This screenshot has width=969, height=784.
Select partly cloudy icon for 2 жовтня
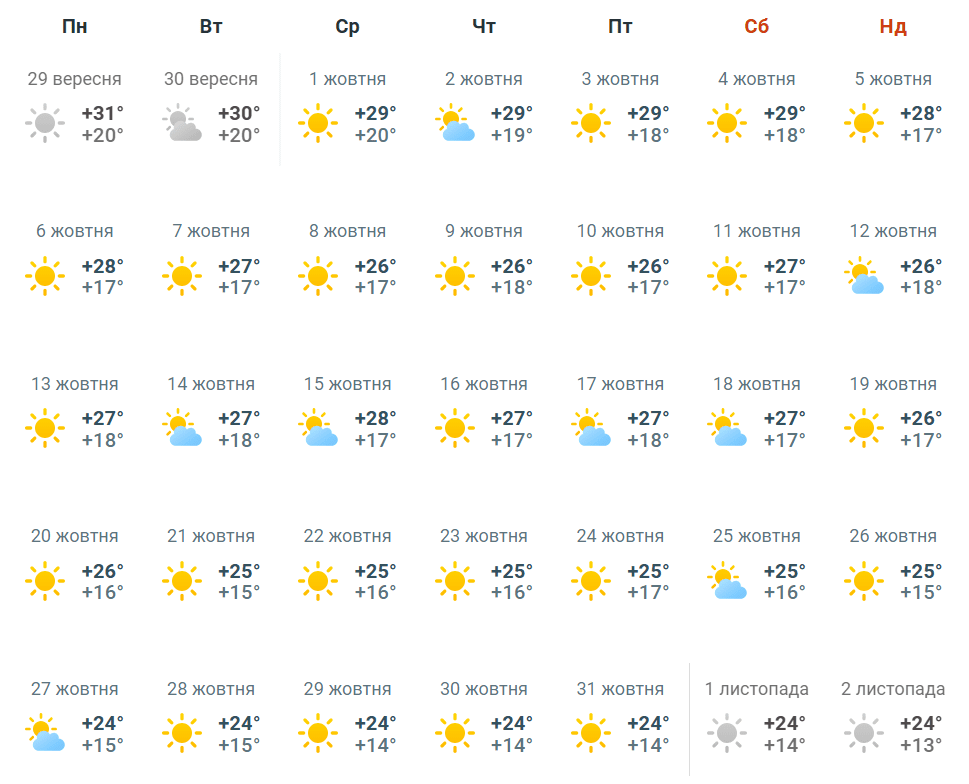(x=455, y=123)
